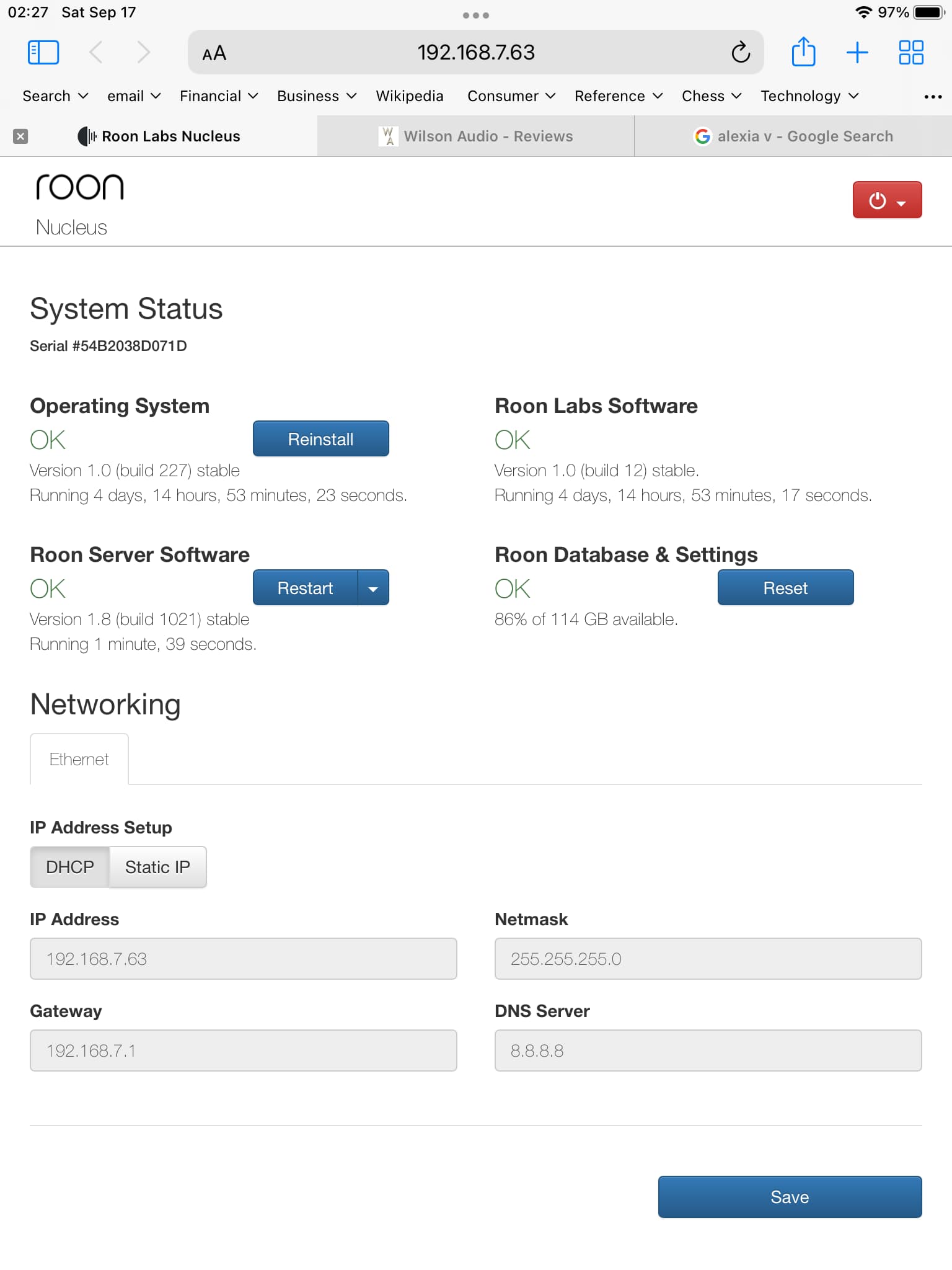Tap the 192.168.7.63 address bar
Screen dimensions: 952x1270
point(476,53)
